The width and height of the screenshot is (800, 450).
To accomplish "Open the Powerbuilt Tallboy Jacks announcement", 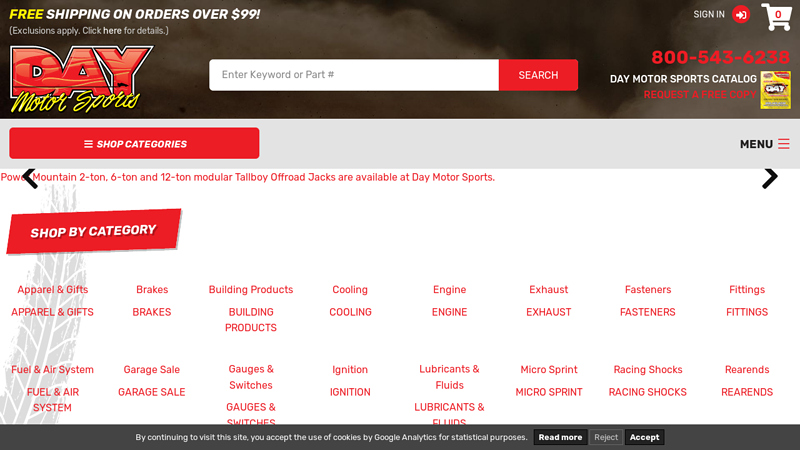I will click(247, 177).
